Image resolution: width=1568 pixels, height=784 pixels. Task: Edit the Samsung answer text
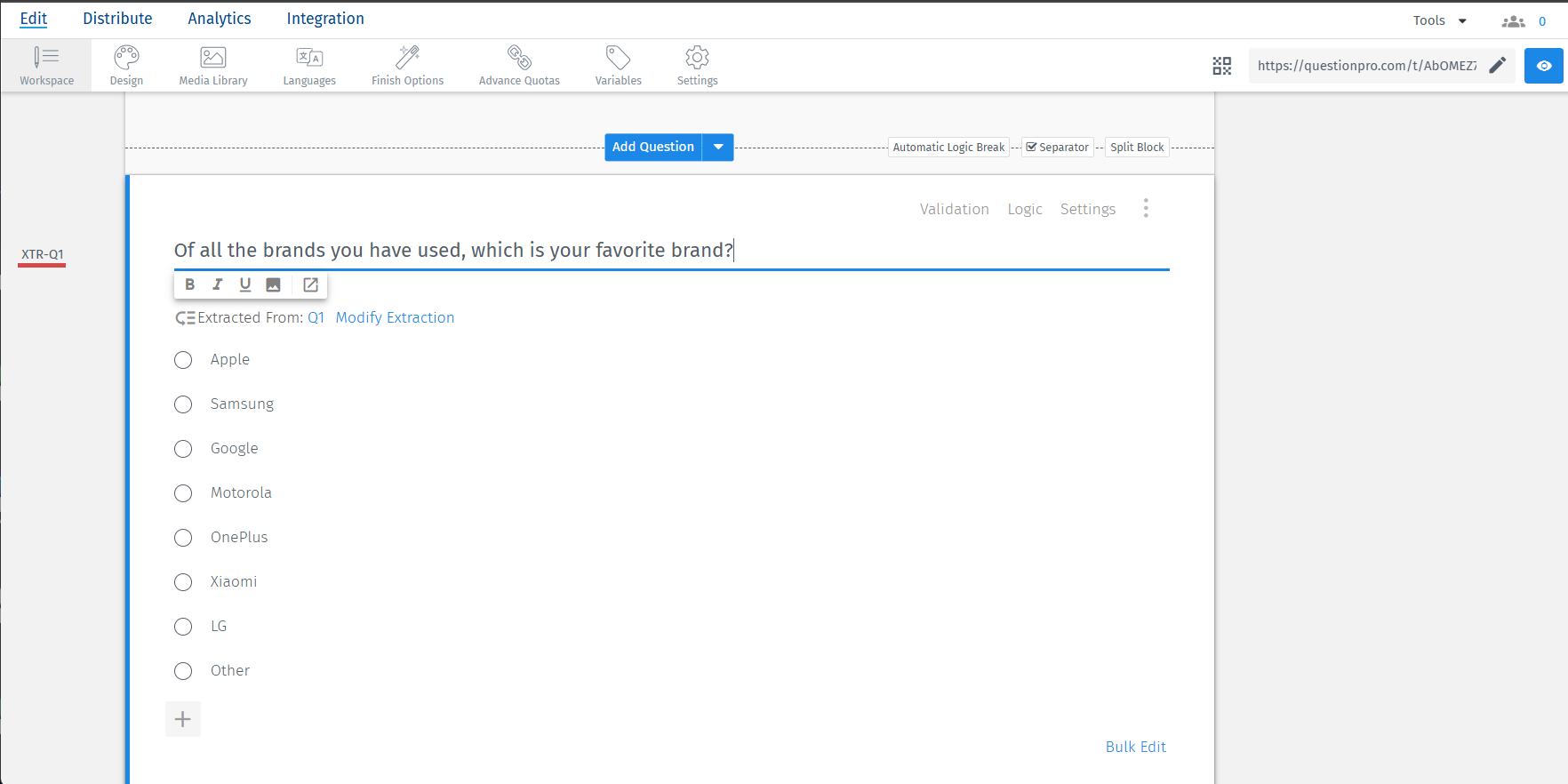(242, 404)
